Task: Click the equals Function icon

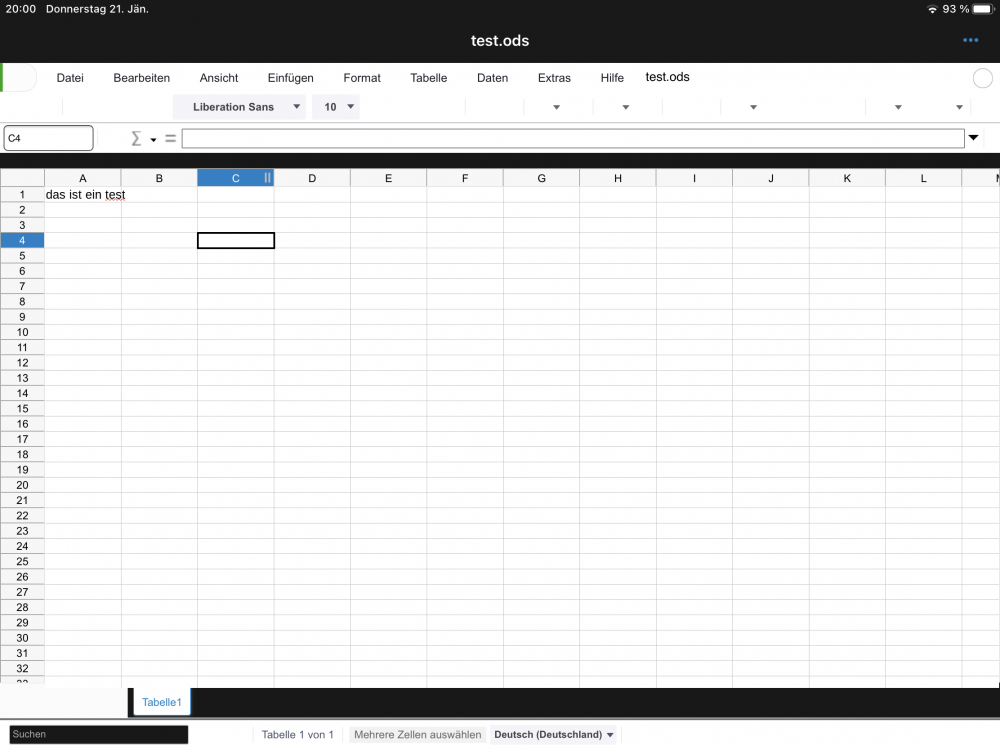Action: point(170,138)
